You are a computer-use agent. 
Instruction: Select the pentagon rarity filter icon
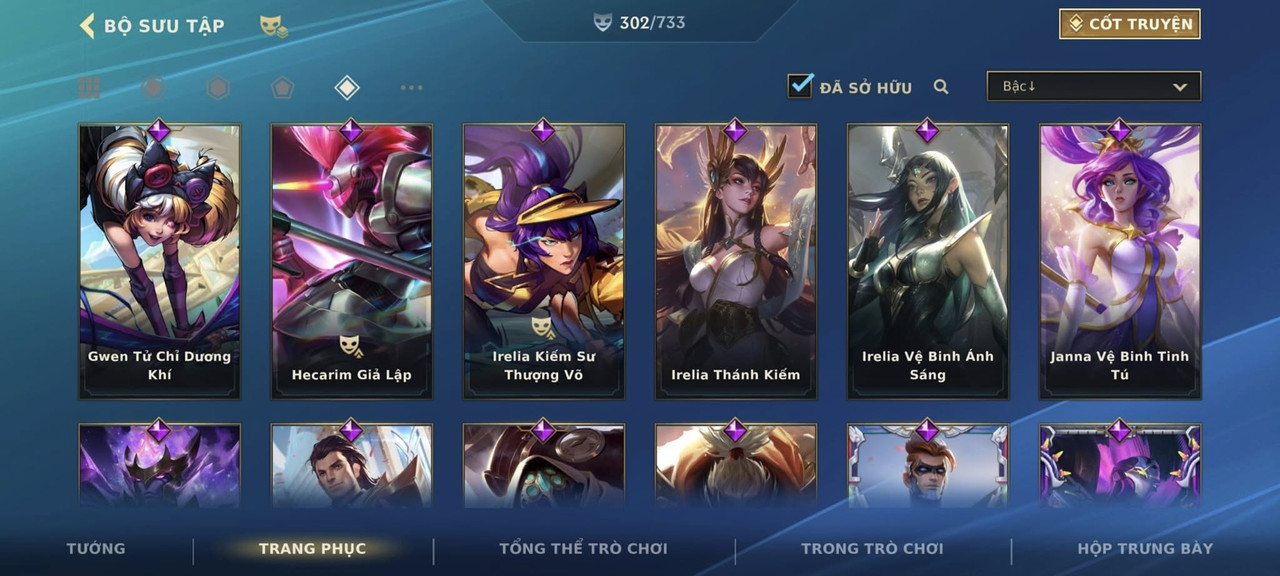click(x=282, y=88)
